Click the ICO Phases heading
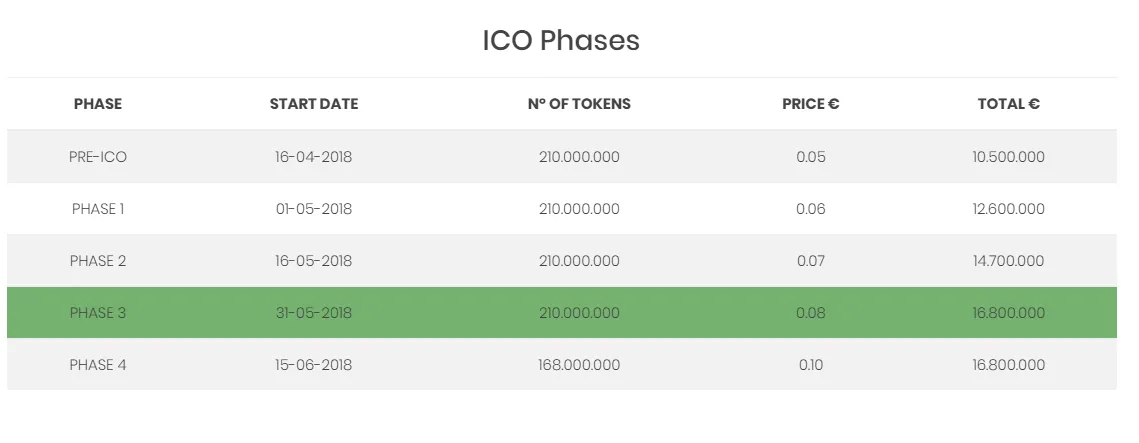Image resolution: width=1139 pixels, height=443 pixels. 561,40
